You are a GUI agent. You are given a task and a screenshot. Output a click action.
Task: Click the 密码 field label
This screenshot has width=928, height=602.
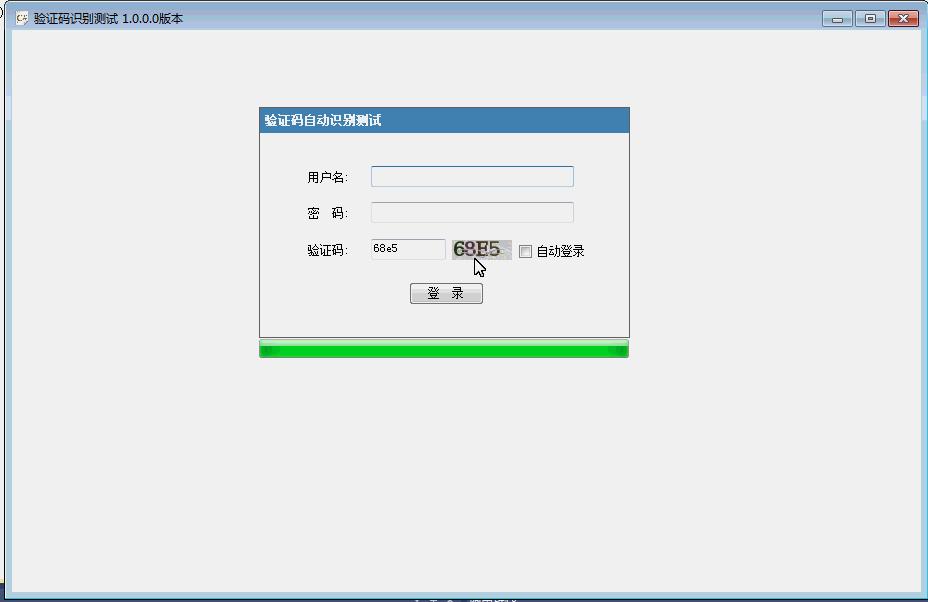coord(327,213)
